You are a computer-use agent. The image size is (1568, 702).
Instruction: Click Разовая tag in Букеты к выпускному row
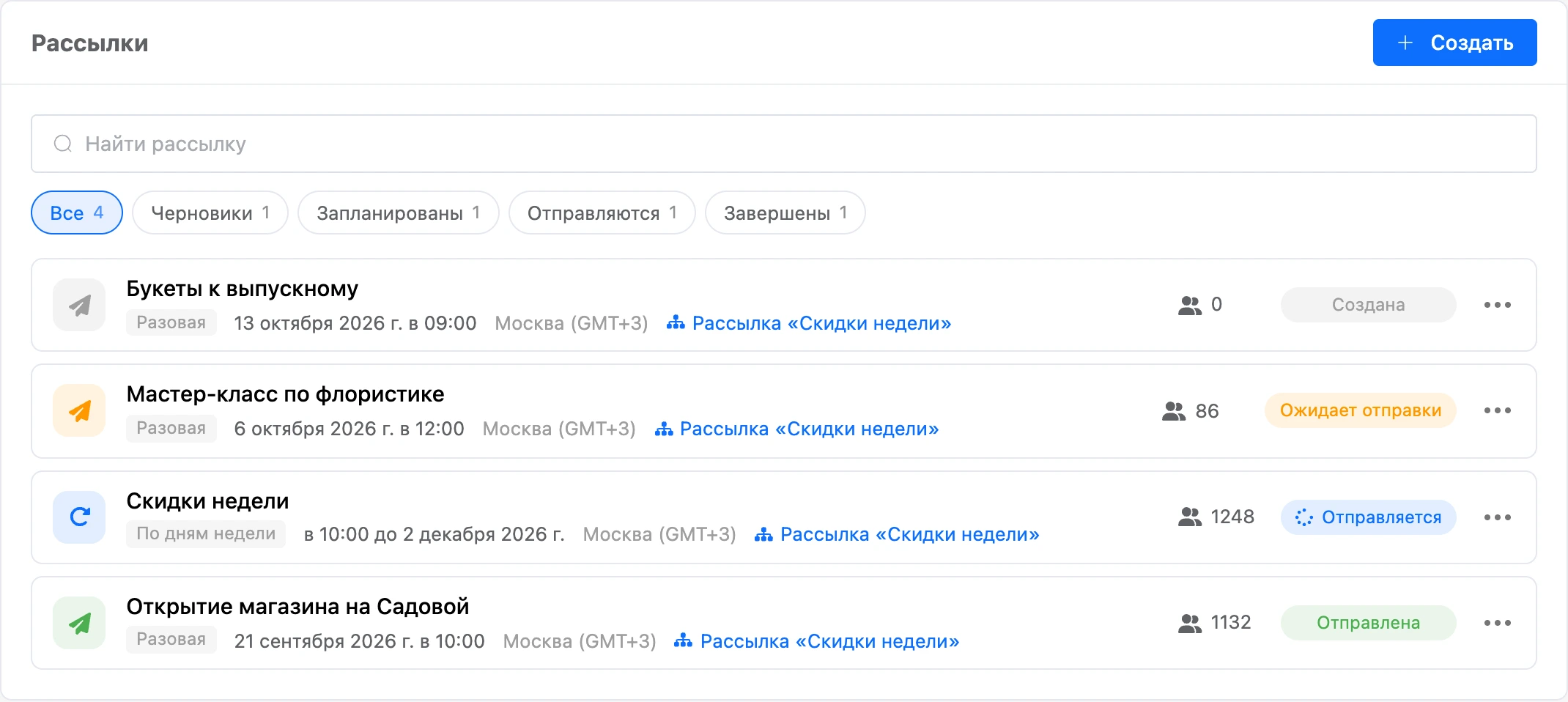pyautogui.click(x=171, y=322)
